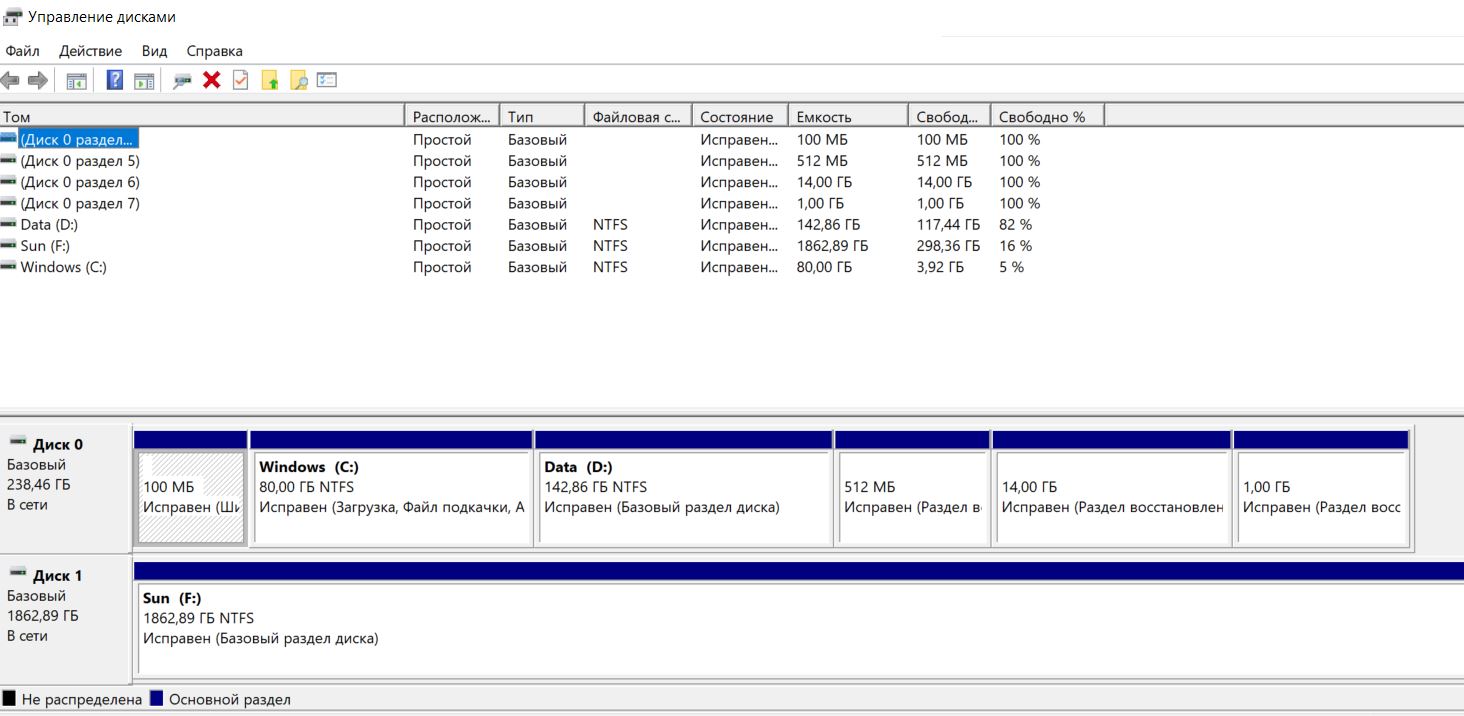Select the 14,00 ГБ recovery partition block
The width and height of the screenshot is (1464, 716).
tap(1111, 489)
